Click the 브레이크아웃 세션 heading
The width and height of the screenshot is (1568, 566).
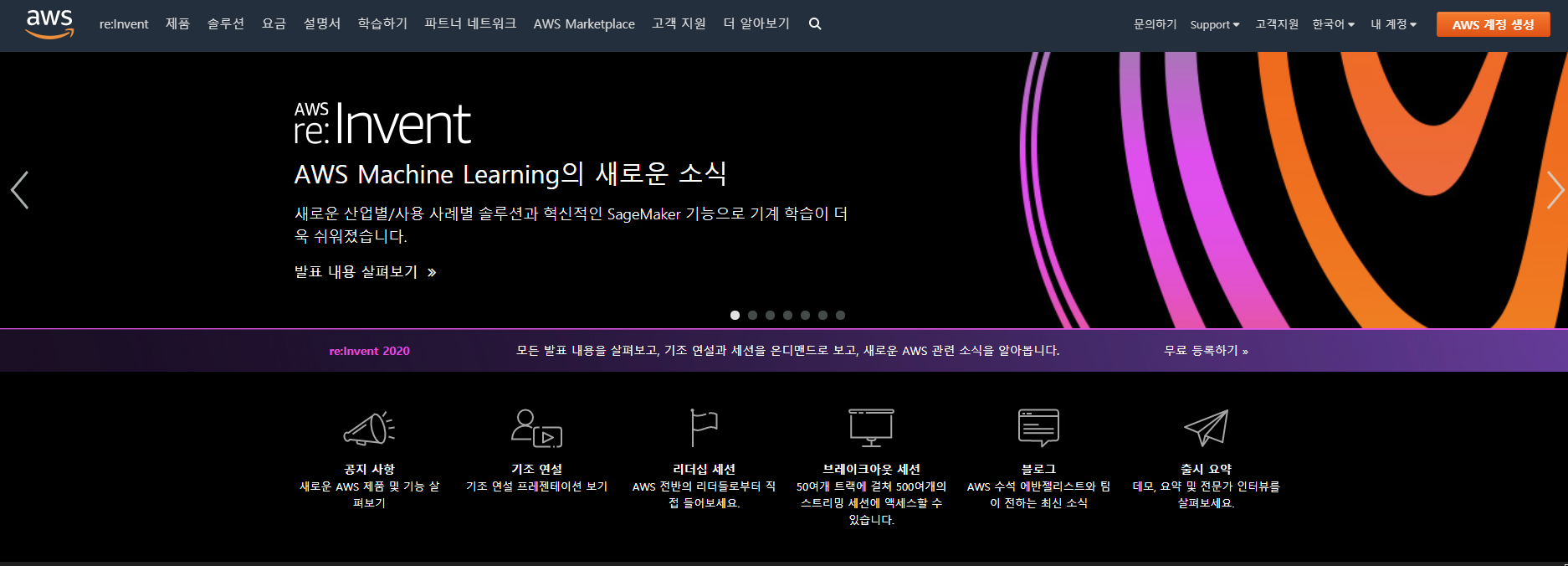tap(871, 470)
